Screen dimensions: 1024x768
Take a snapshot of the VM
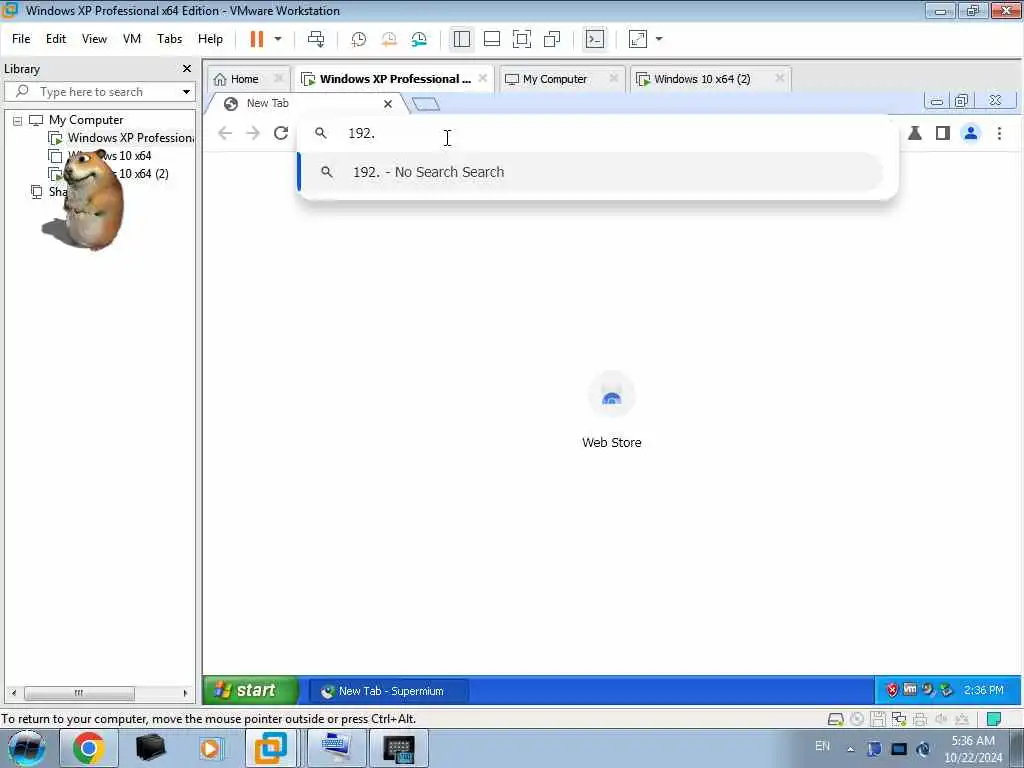359,39
